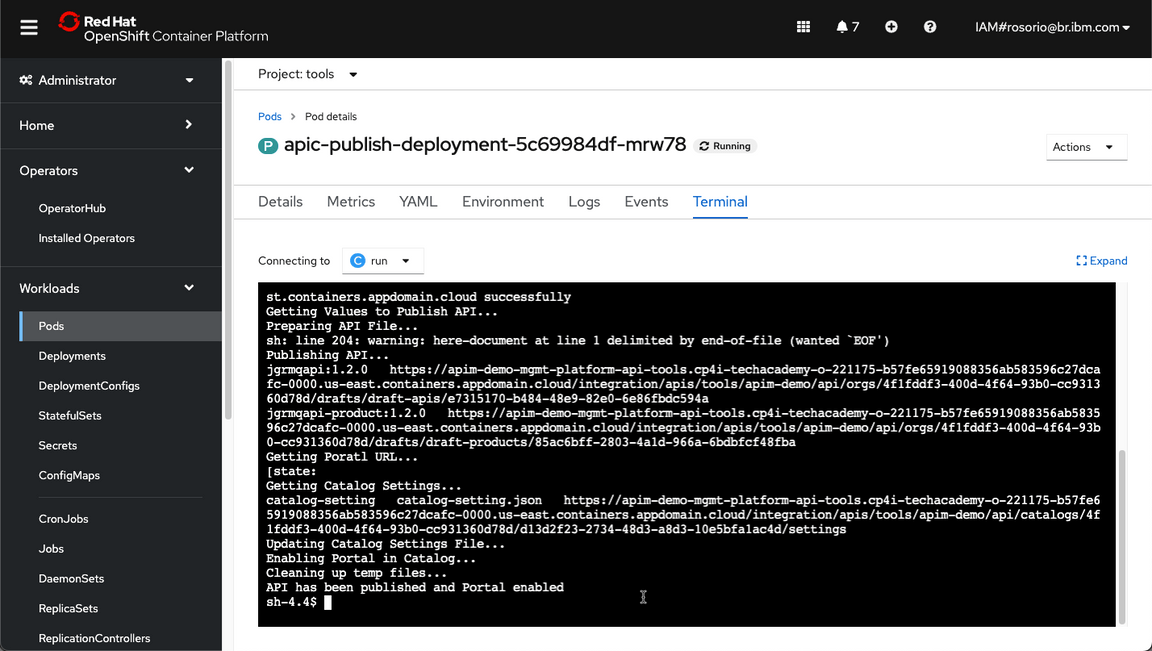Open the user account menu
This screenshot has width=1152, height=651.
pyautogui.click(x=1052, y=27)
